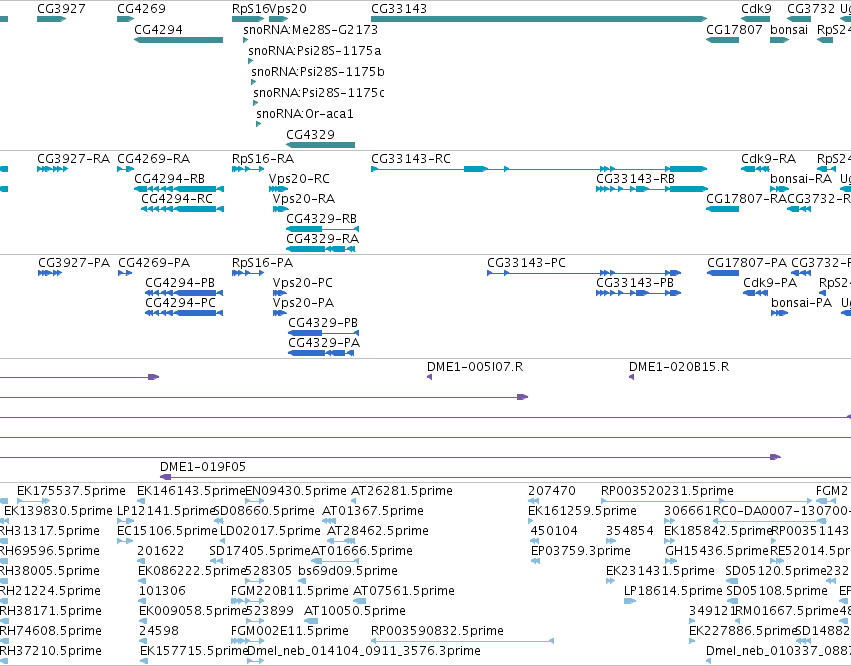Image resolution: width=851 pixels, height=666 pixels.
Task: Select the RP003520231.5prime EST label
Action: (667, 491)
